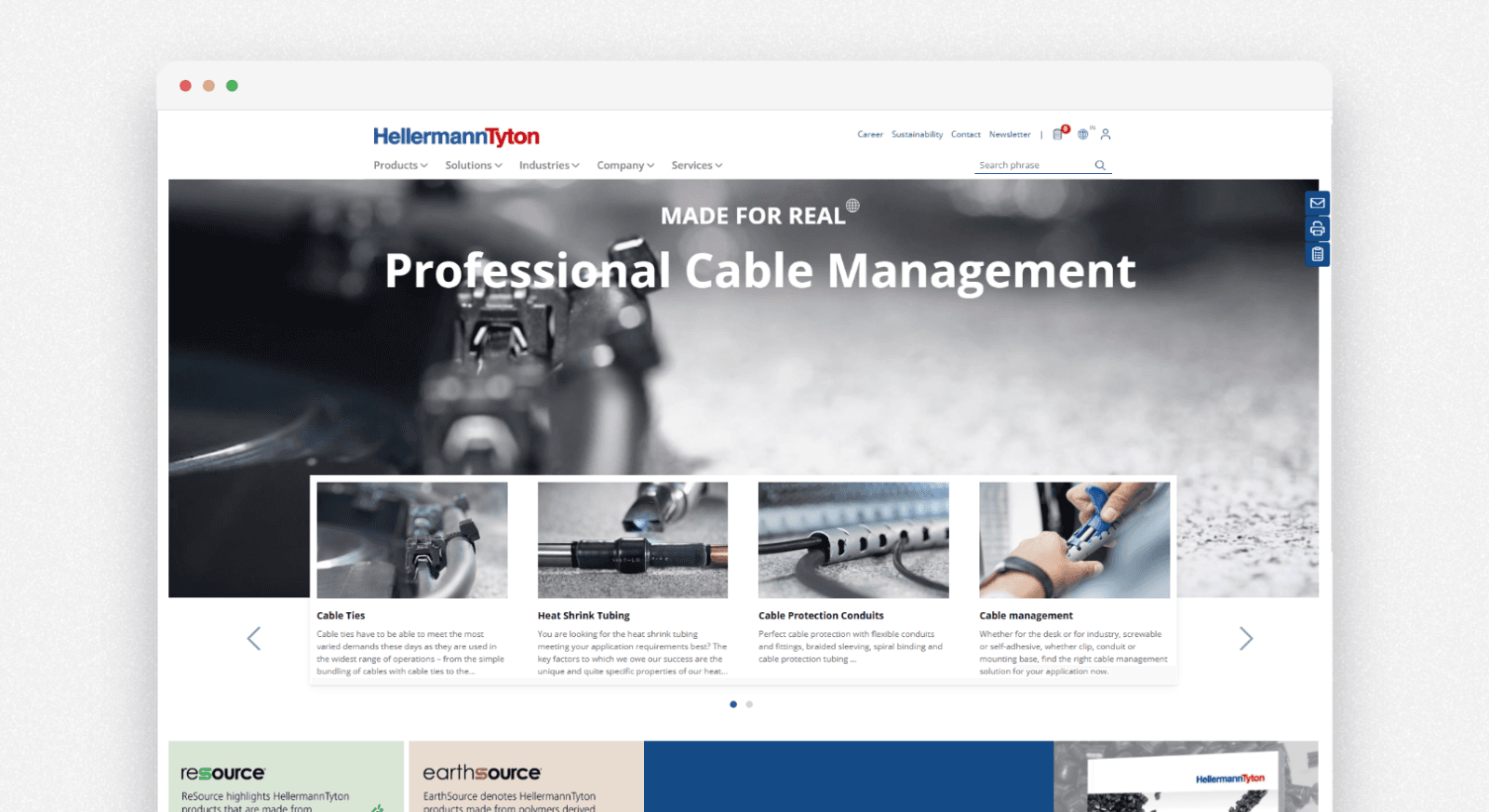Open the ReSource green tile
Screen dimensions: 1489x812
[286, 777]
